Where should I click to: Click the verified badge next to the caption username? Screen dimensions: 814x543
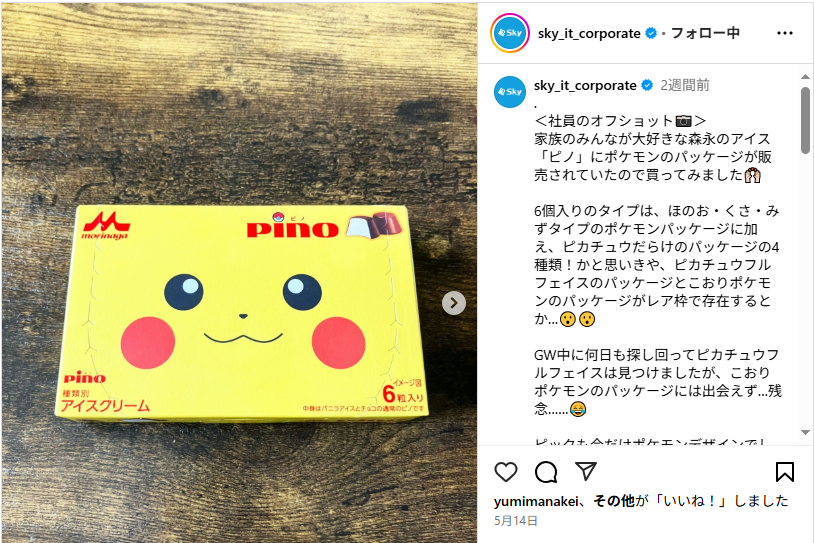click(x=647, y=85)
